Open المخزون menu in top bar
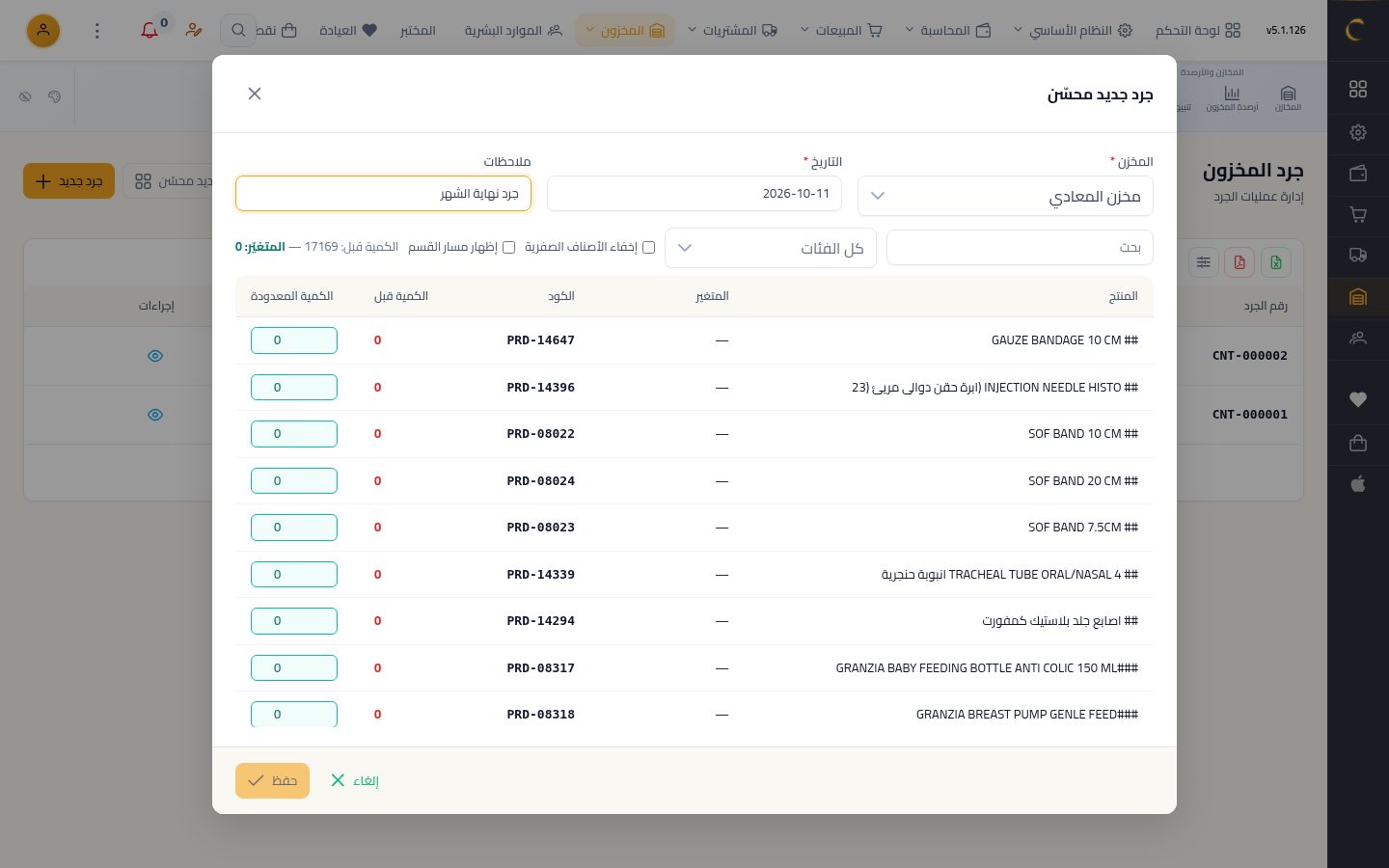The width and height of the screenshot is (1389, 868). (x=624, y=31)
